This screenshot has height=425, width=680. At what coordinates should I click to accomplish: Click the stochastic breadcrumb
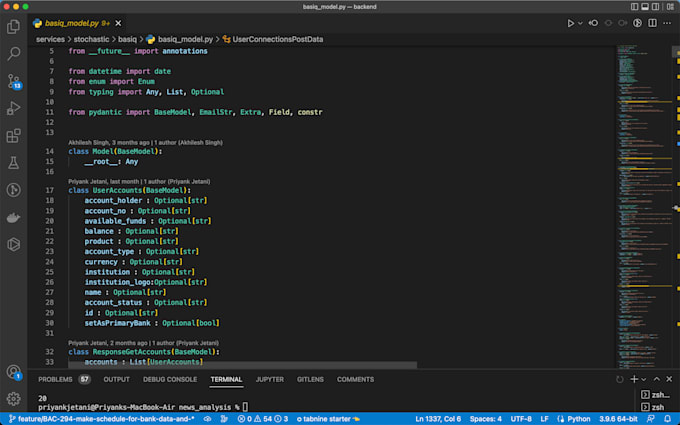[x=91, y=39]
